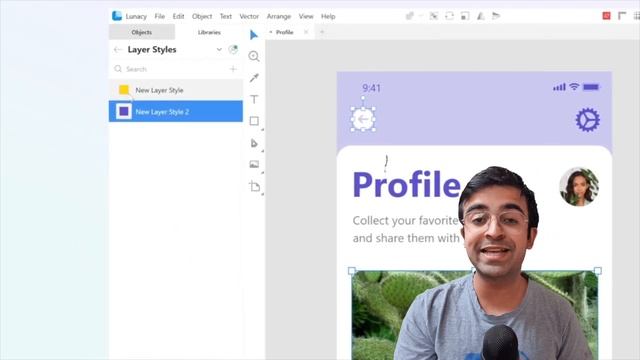Open a new document tab with plus
The height and width of the screenshot is (360, 640).
[322, 32]
